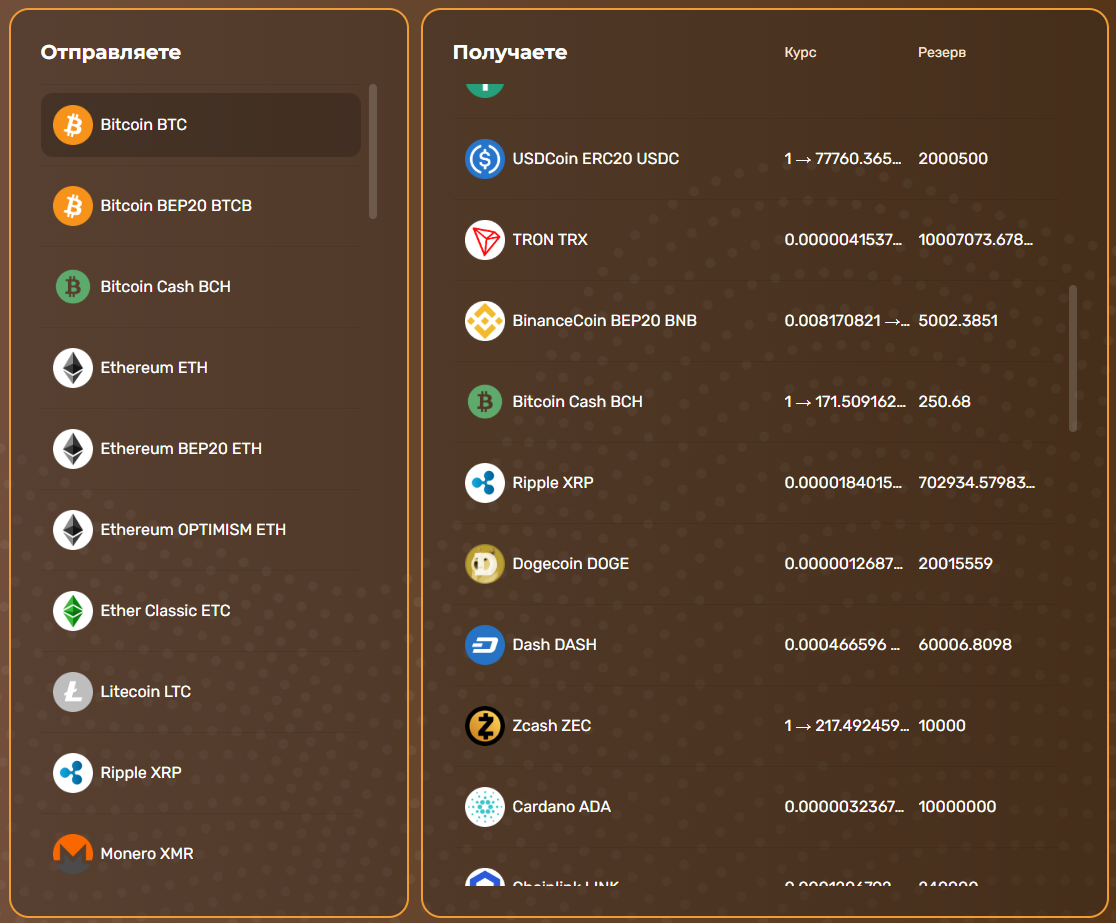Click the grey Litecoin LTC icon
This screenshot has width=1116, height=923.
click(x=73, y=692)
